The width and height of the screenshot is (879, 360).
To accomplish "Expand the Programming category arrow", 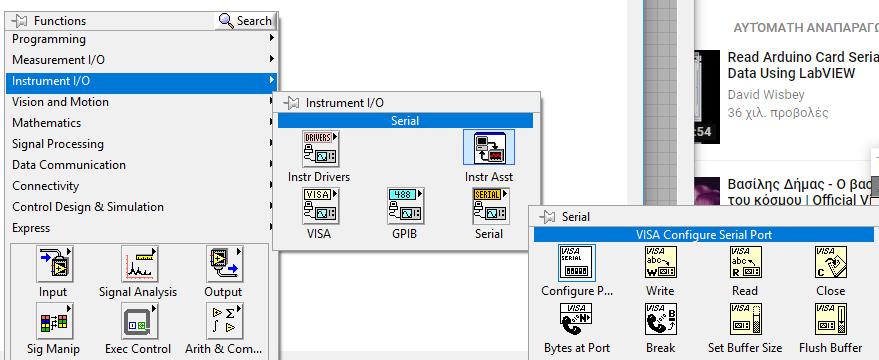I will point(272,38).
